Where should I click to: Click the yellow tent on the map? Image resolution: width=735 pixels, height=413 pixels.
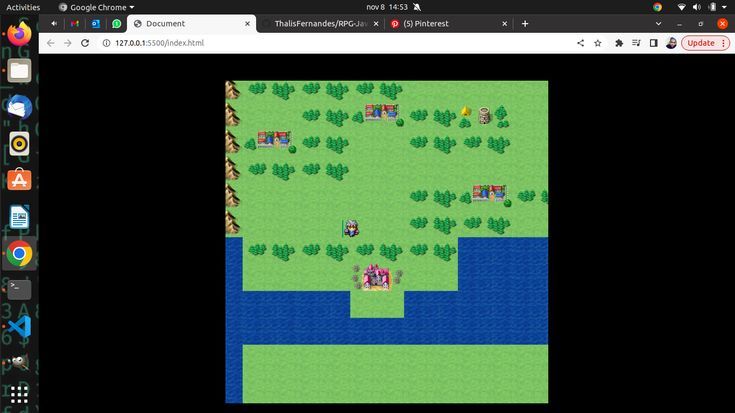click(x=465, y=111)
